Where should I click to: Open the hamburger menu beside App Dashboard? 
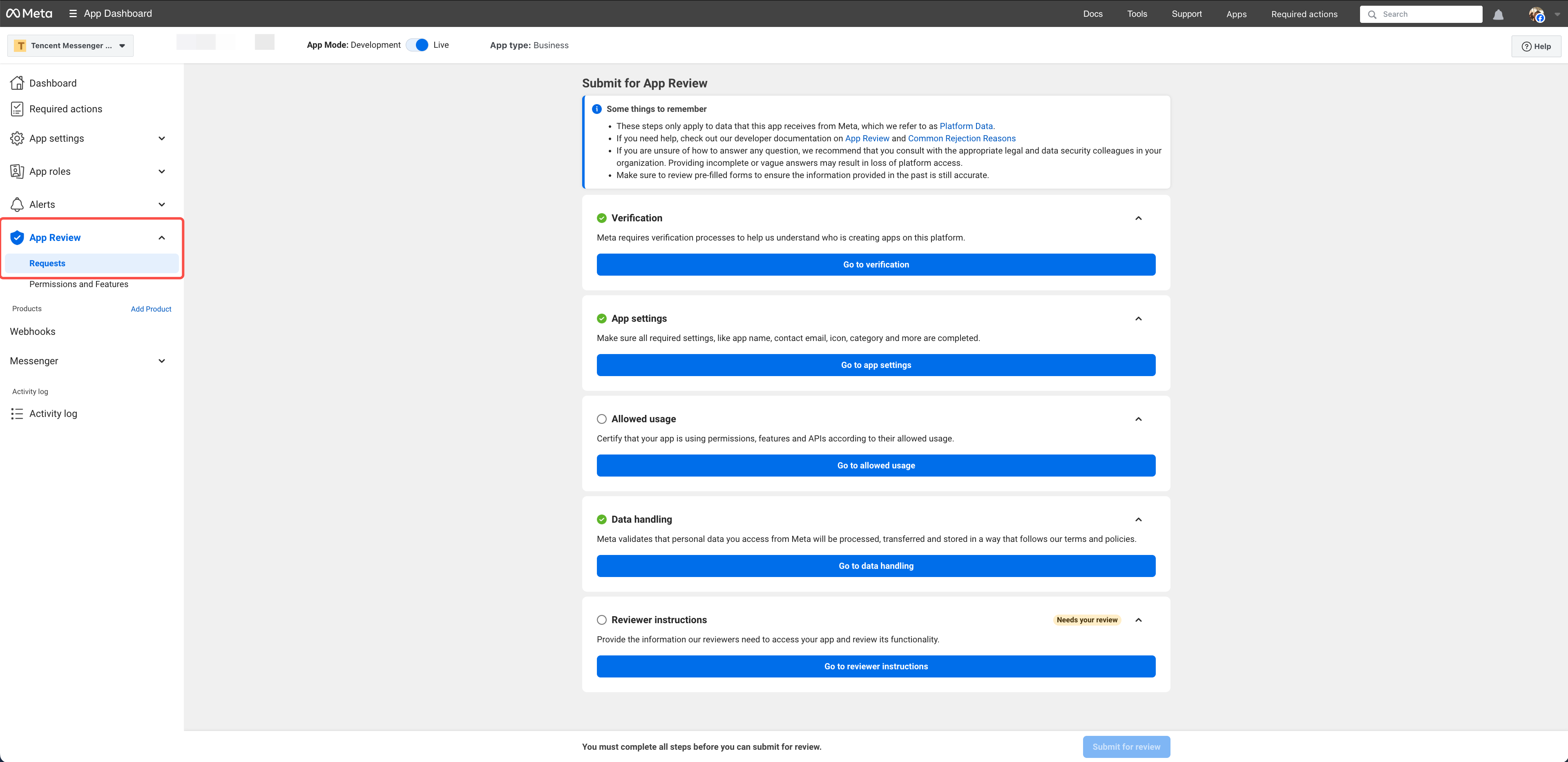pos(73,13)
